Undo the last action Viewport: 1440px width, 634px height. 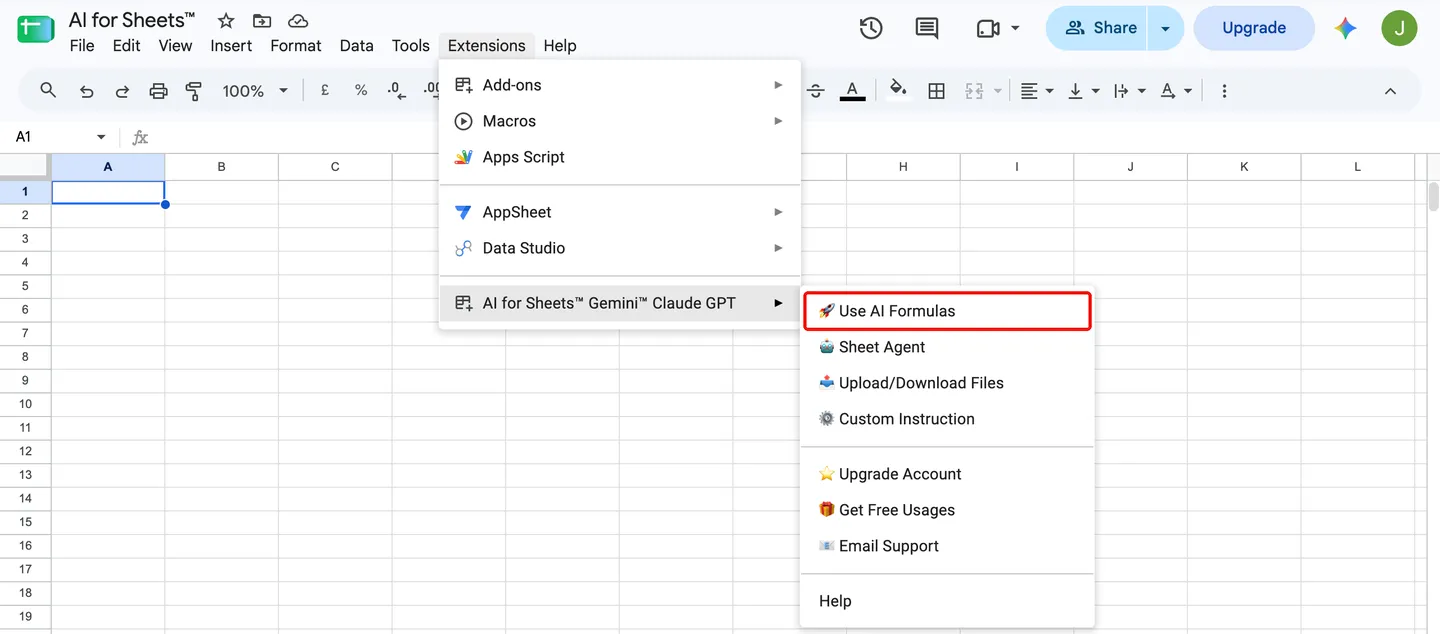pos(86,91)
